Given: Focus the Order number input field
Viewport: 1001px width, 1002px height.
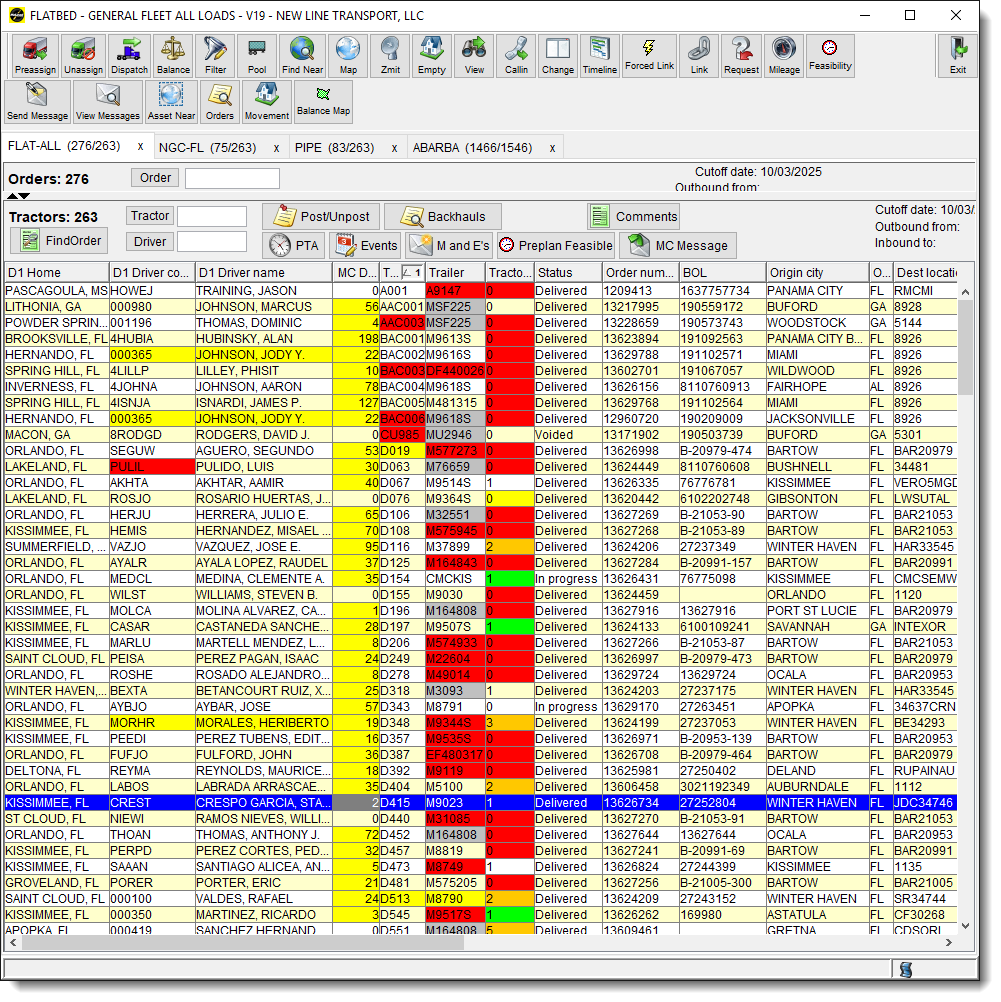Looking at the screenshot, I should click(x=232, y=178).
